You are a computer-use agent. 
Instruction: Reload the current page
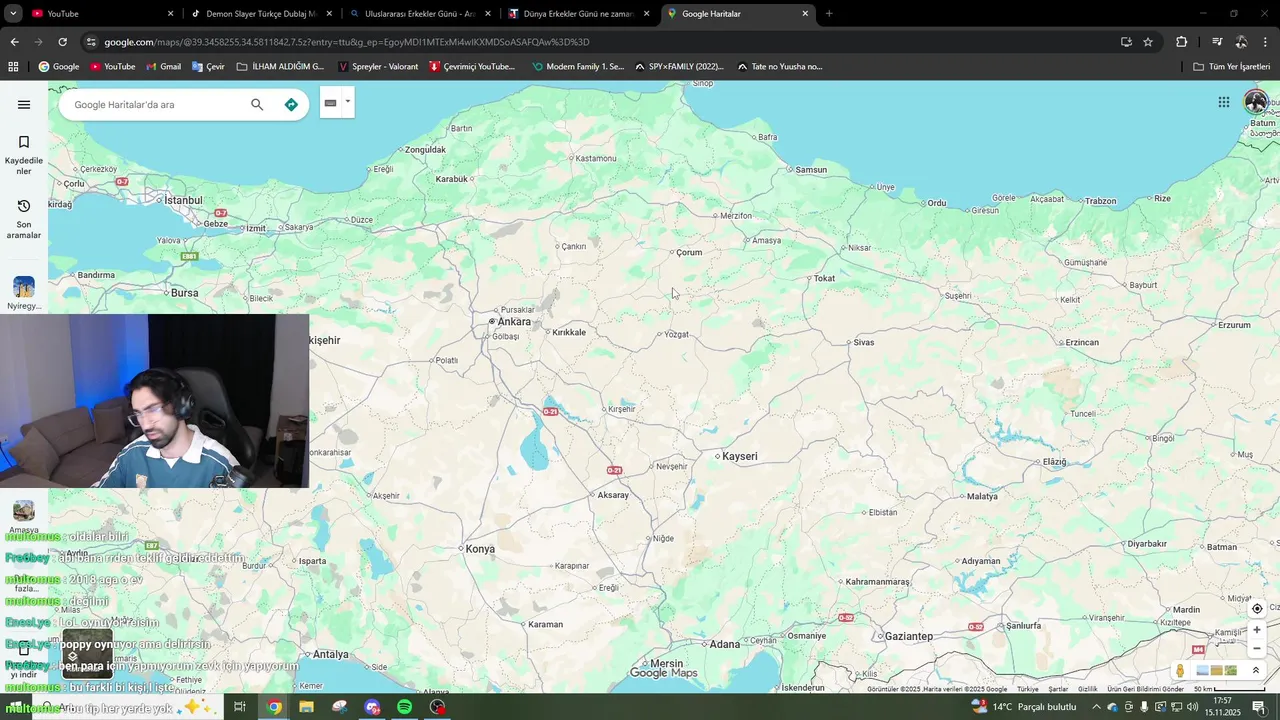coord(62,42)
